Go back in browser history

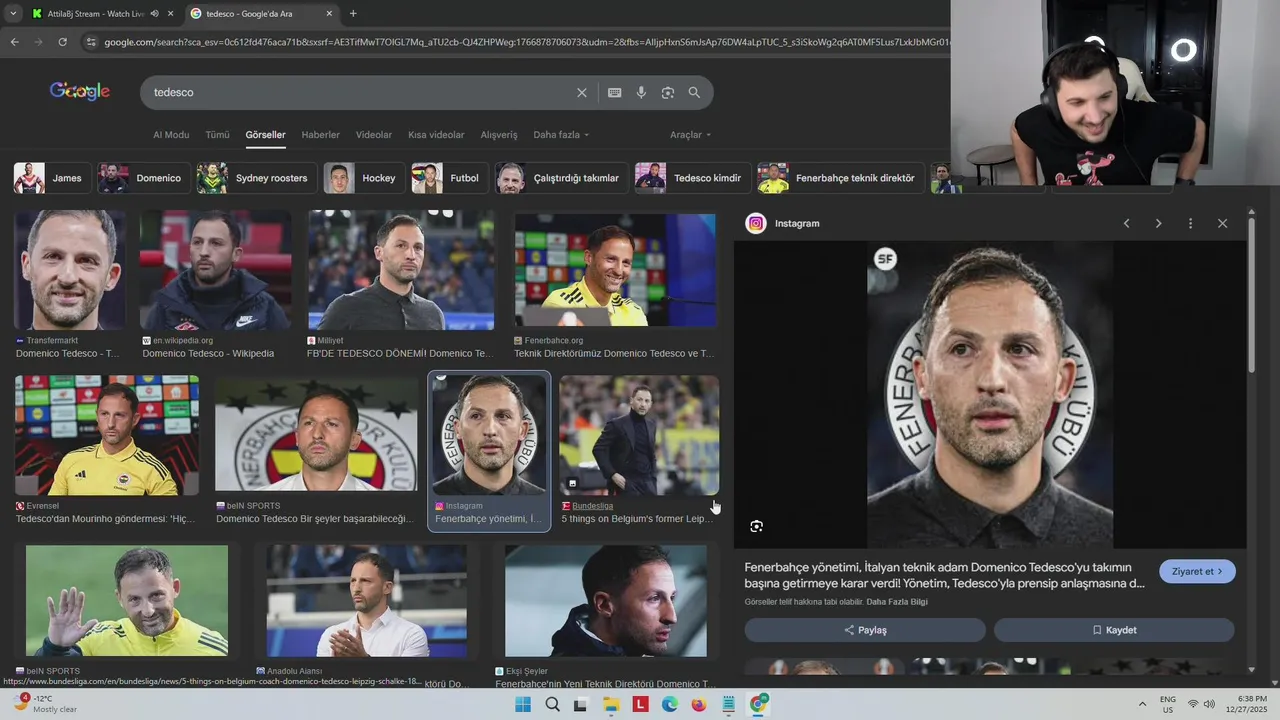pos(14,42)
